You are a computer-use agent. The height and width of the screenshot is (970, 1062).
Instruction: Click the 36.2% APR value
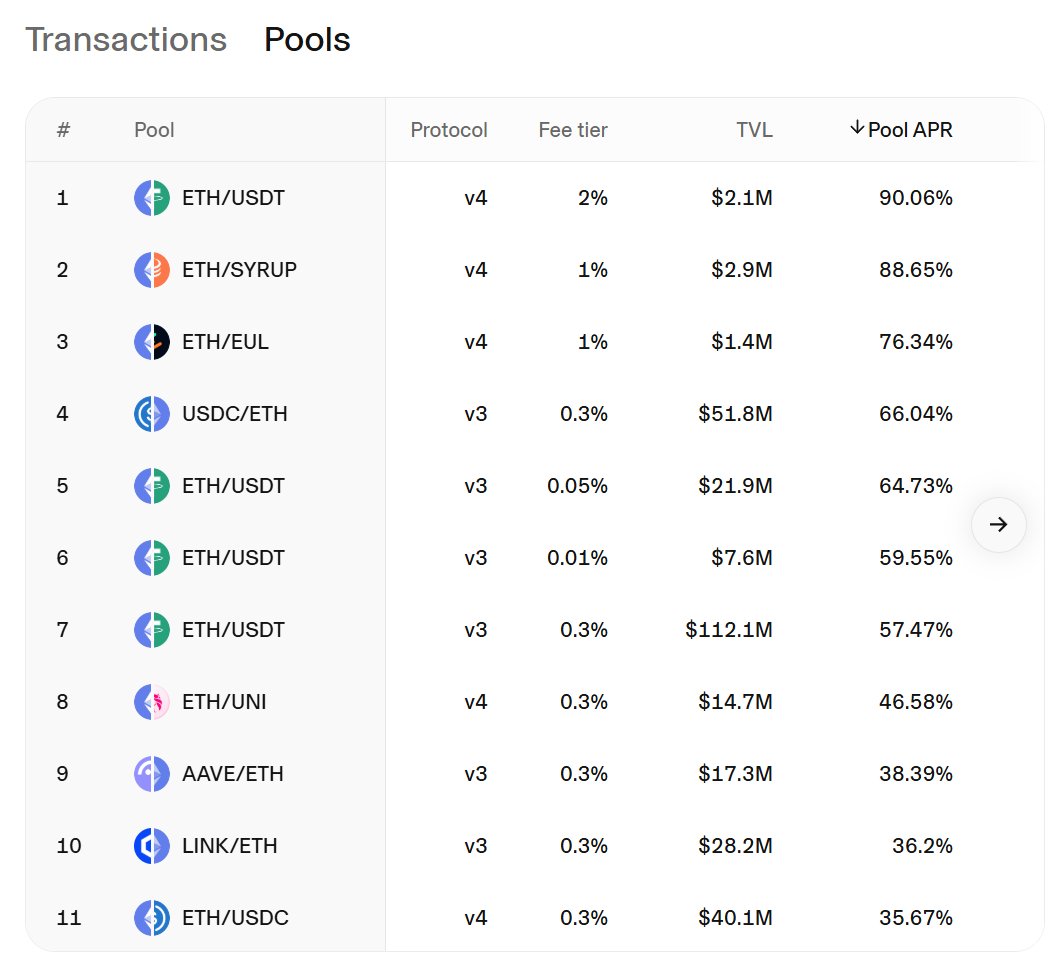click(922, 845)
